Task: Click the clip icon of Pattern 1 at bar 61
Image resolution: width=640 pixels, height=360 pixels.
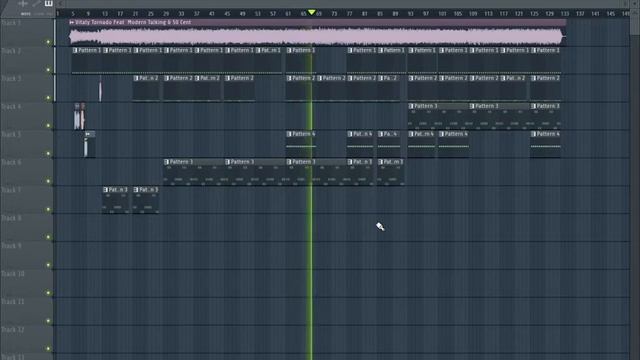Action: coord(289,50)
